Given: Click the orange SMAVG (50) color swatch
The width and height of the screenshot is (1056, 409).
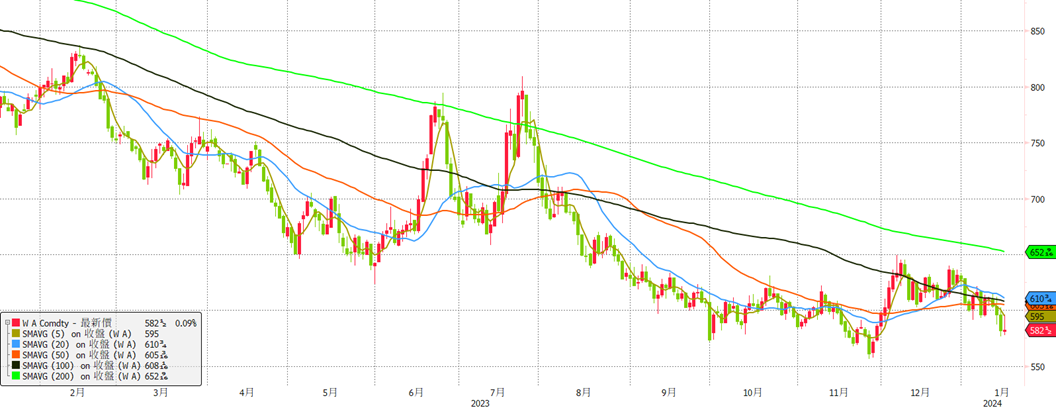Looking at the screenshot, I should 15,356.
